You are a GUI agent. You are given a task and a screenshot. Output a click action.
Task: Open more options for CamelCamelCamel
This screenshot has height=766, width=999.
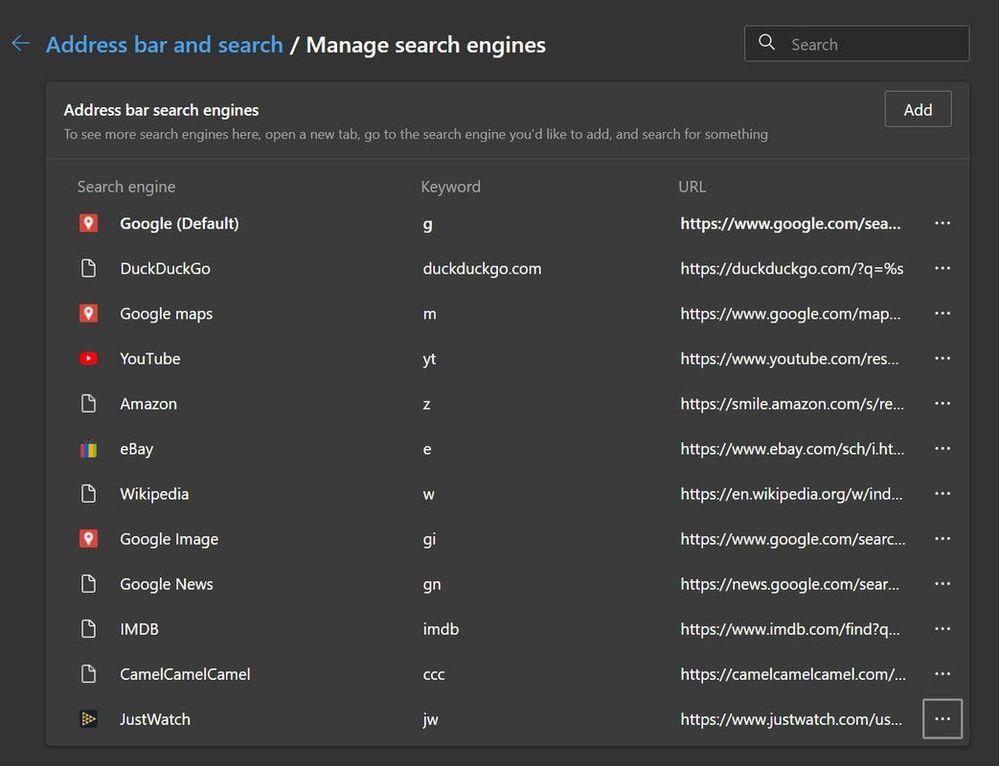point(942,674)
